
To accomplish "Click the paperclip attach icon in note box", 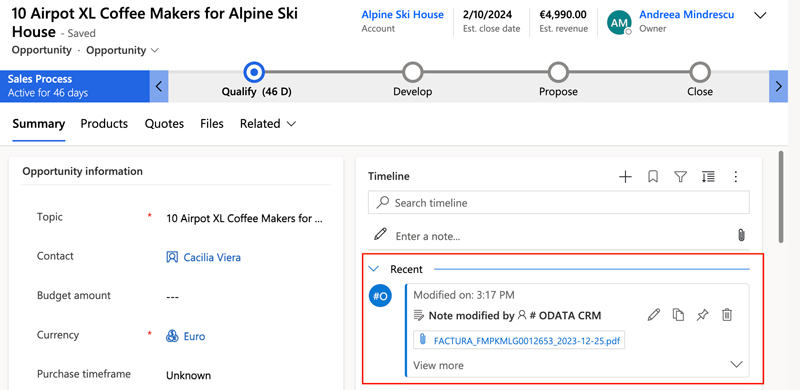I will pyautogui.click(x=741, y=235).
